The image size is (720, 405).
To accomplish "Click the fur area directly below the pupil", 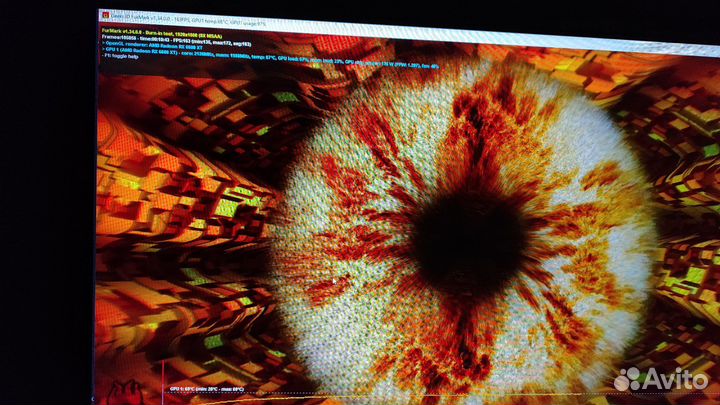I will [470, 340].
